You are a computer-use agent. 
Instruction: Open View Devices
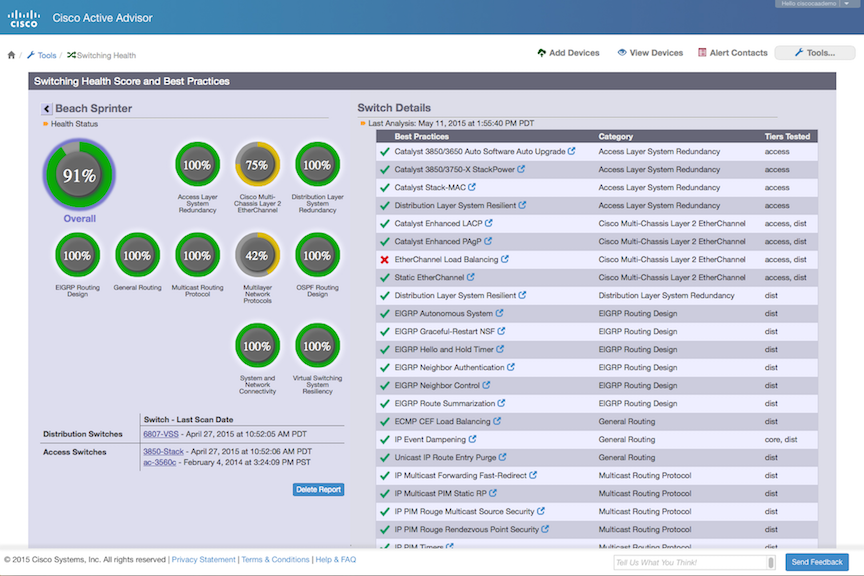pyautogui.click(x=650, y=53)
